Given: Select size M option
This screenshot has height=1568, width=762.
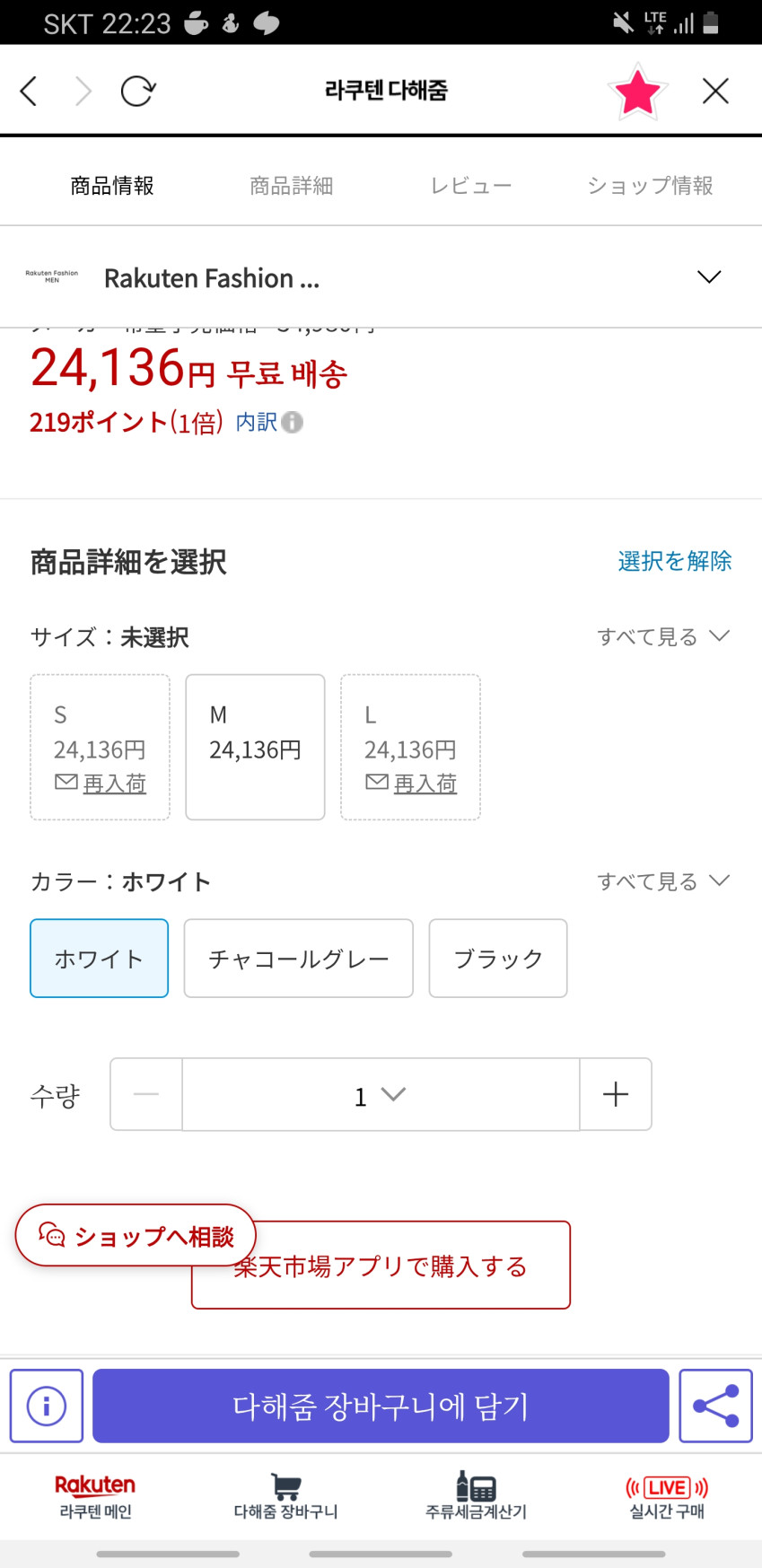Looking at the screenshot, I should tap(255, 747).
